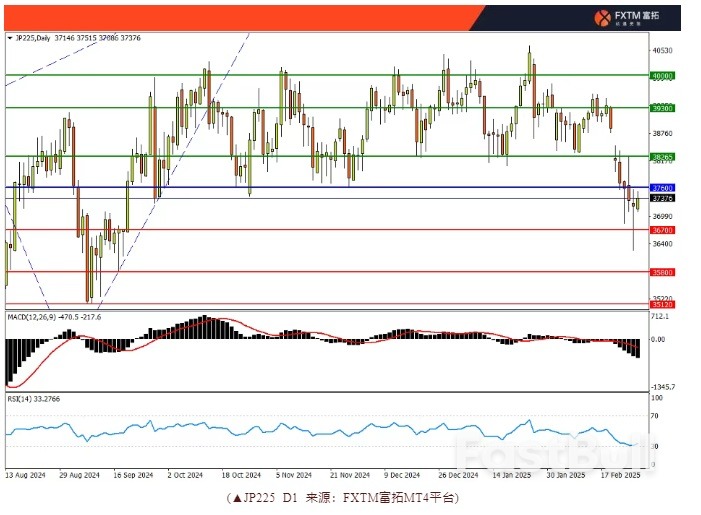Click the red 35800 support level tag
This screenshot has height=515, width=701.
click(661, 272)
